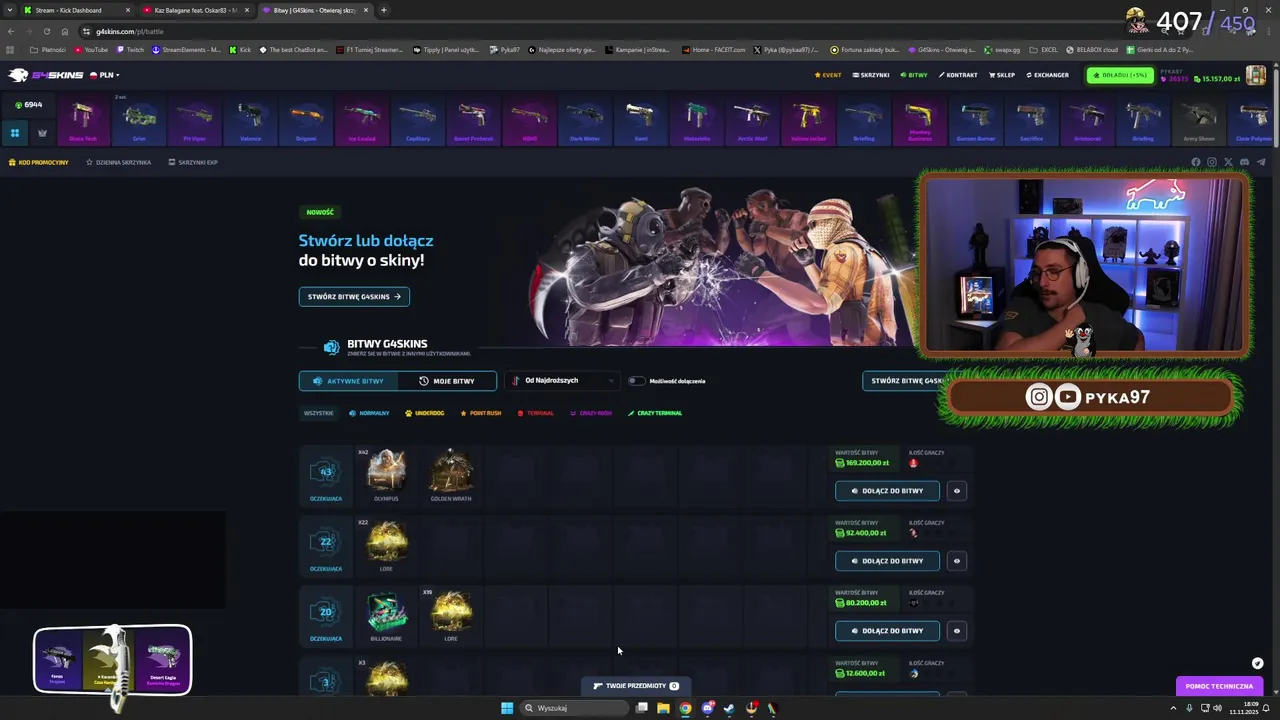Open the user profile avatar

pyautogui.click(x=1256, y=75)
